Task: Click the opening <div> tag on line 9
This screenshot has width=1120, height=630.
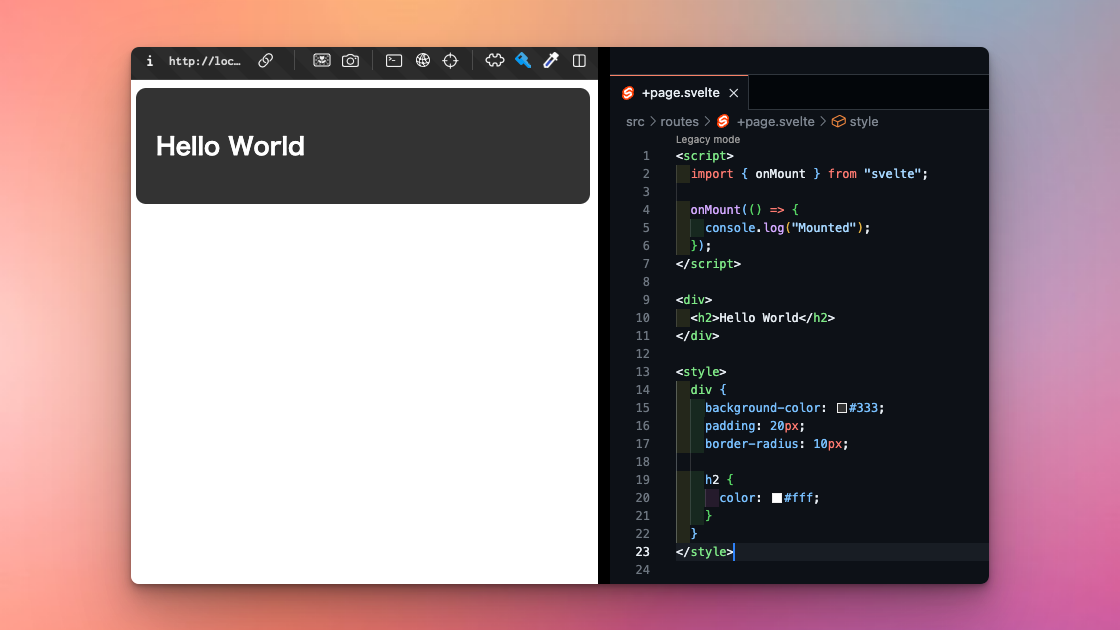Action: [x=694, y=300]
